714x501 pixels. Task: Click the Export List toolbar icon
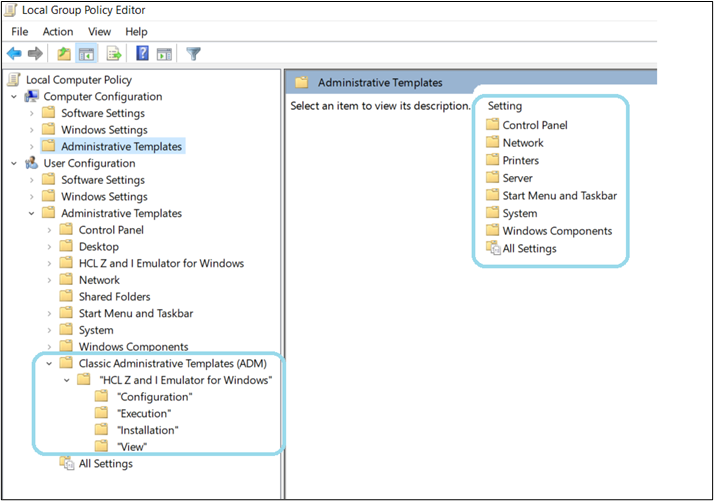click(114, 53)
